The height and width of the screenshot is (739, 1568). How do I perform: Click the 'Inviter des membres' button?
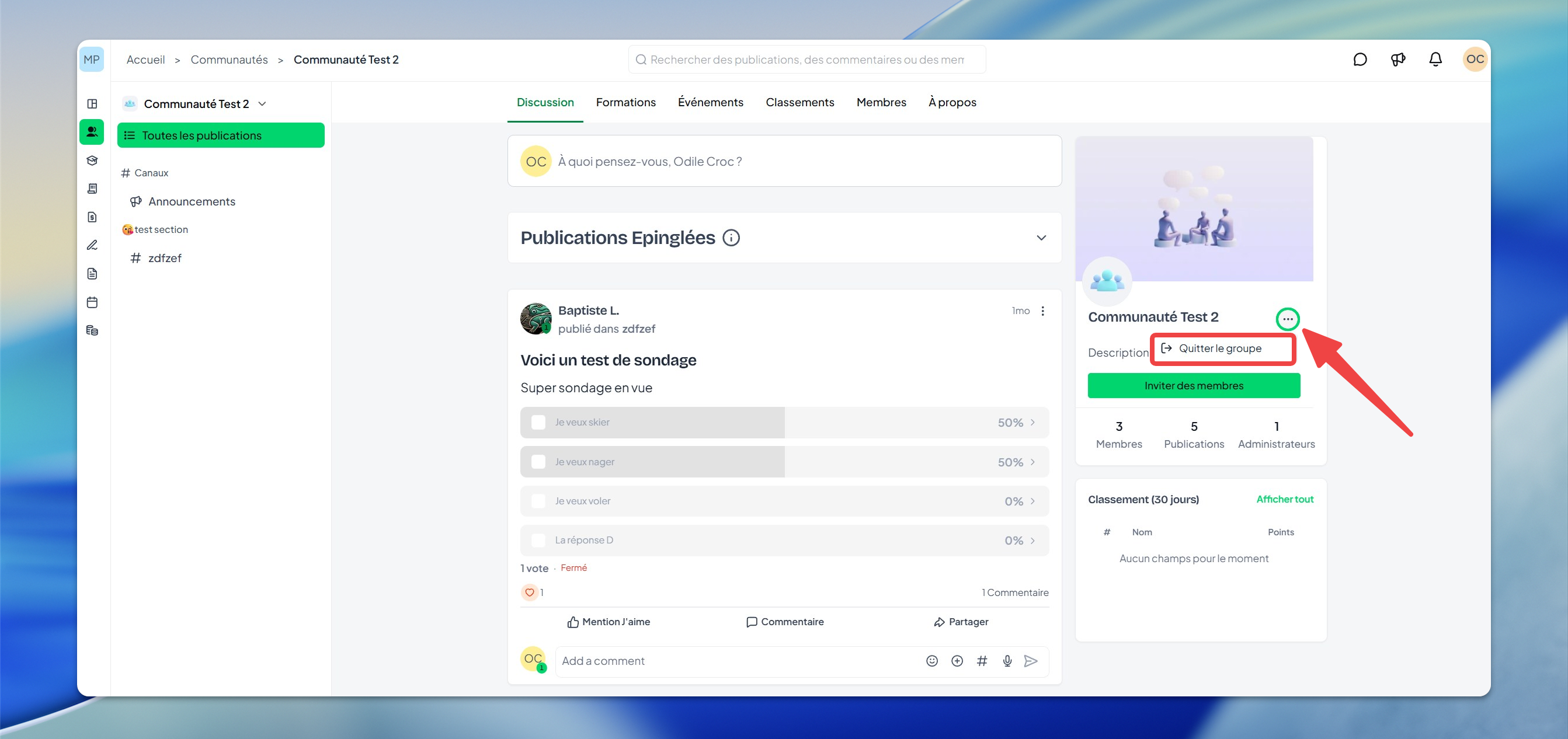pyautogui.click(x=1194, y=386)
